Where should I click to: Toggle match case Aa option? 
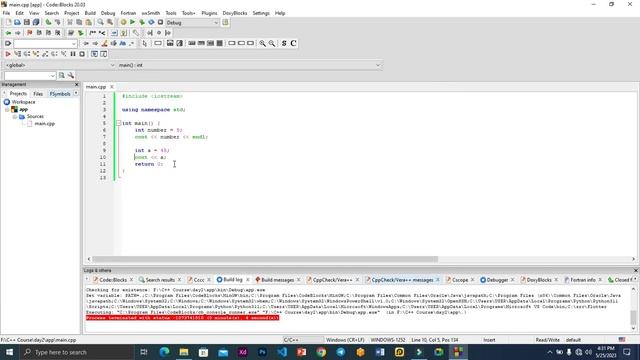[x=122, y=43]
